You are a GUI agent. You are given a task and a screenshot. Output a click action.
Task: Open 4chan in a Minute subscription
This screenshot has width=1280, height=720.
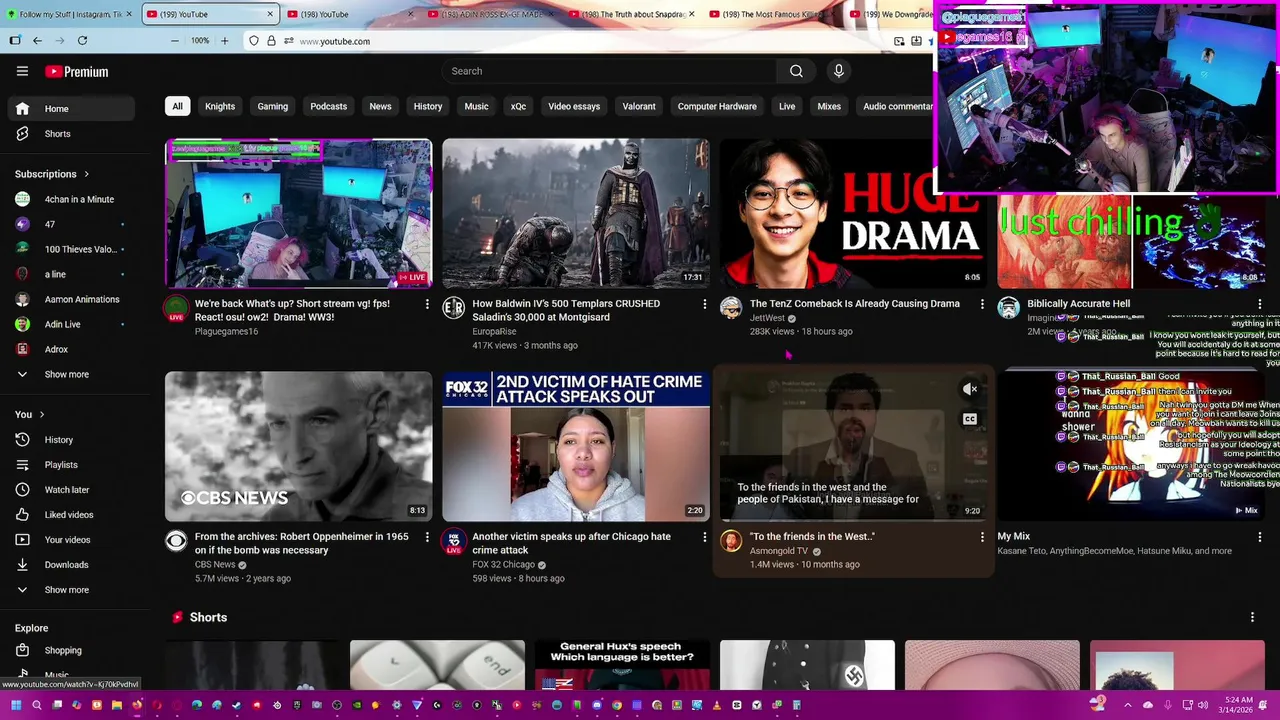(71, 199)
